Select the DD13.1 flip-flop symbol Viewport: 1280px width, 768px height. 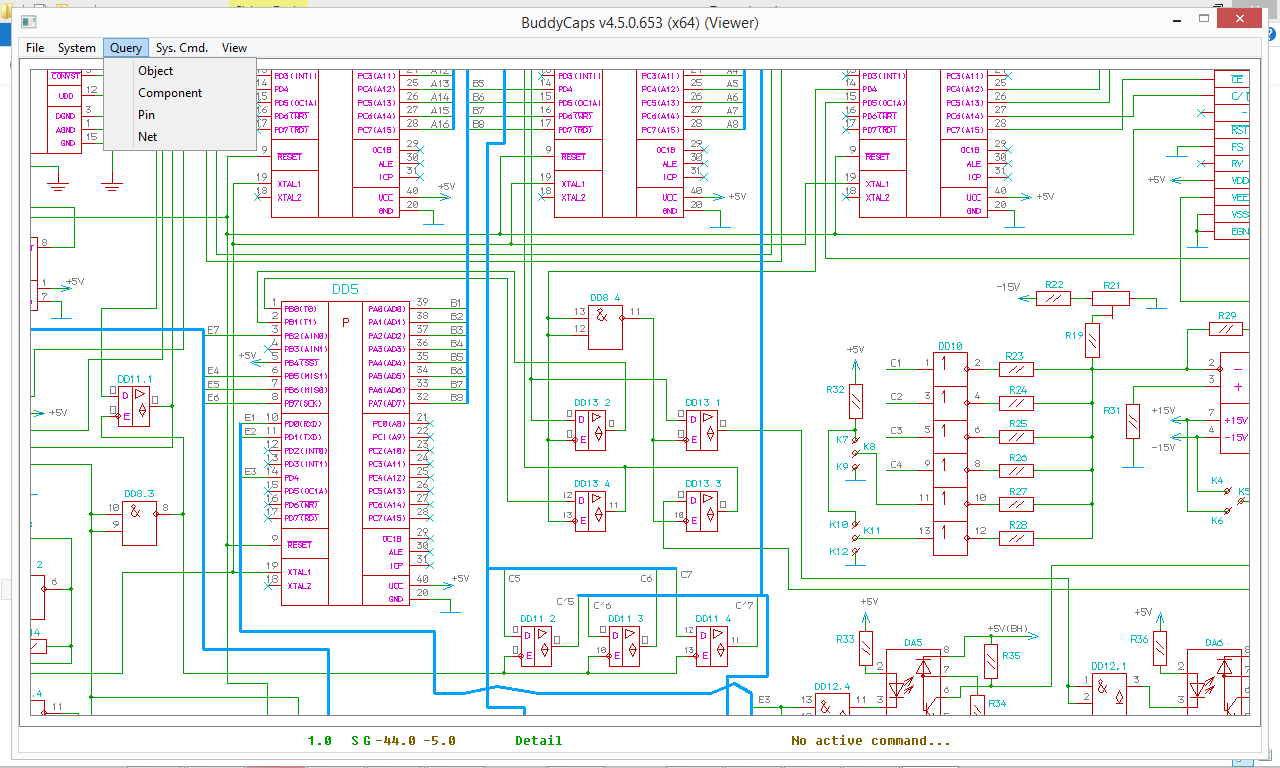coord(702,430)
